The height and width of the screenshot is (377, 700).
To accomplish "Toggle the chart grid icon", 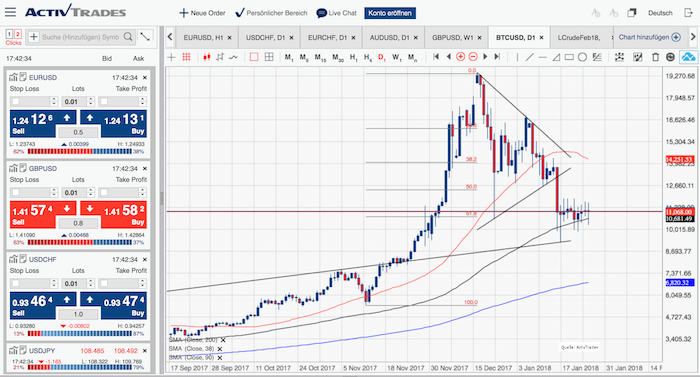I will click(x=186, y=57).
